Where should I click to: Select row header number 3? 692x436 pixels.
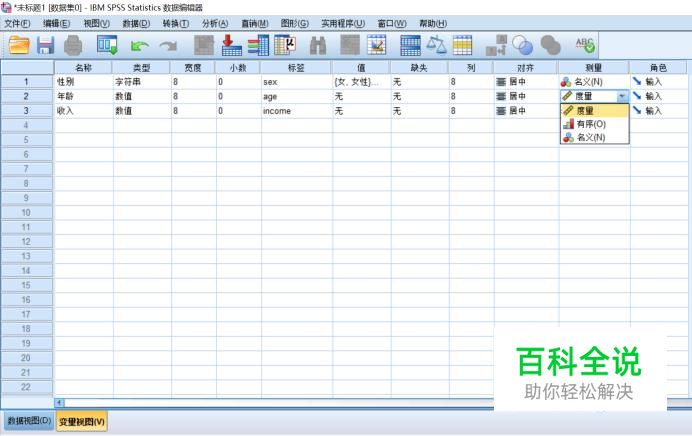(x=26, y=111)
